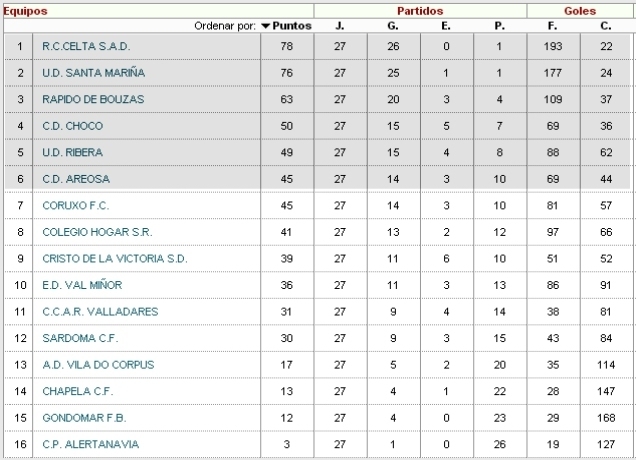Open R.C.CELTA S.A.D. team link

(86, 46)
